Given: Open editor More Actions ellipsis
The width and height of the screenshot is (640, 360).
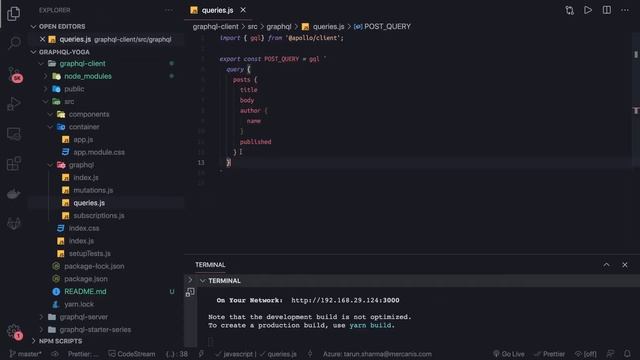Looking at the screenshot, I should 625,10.
